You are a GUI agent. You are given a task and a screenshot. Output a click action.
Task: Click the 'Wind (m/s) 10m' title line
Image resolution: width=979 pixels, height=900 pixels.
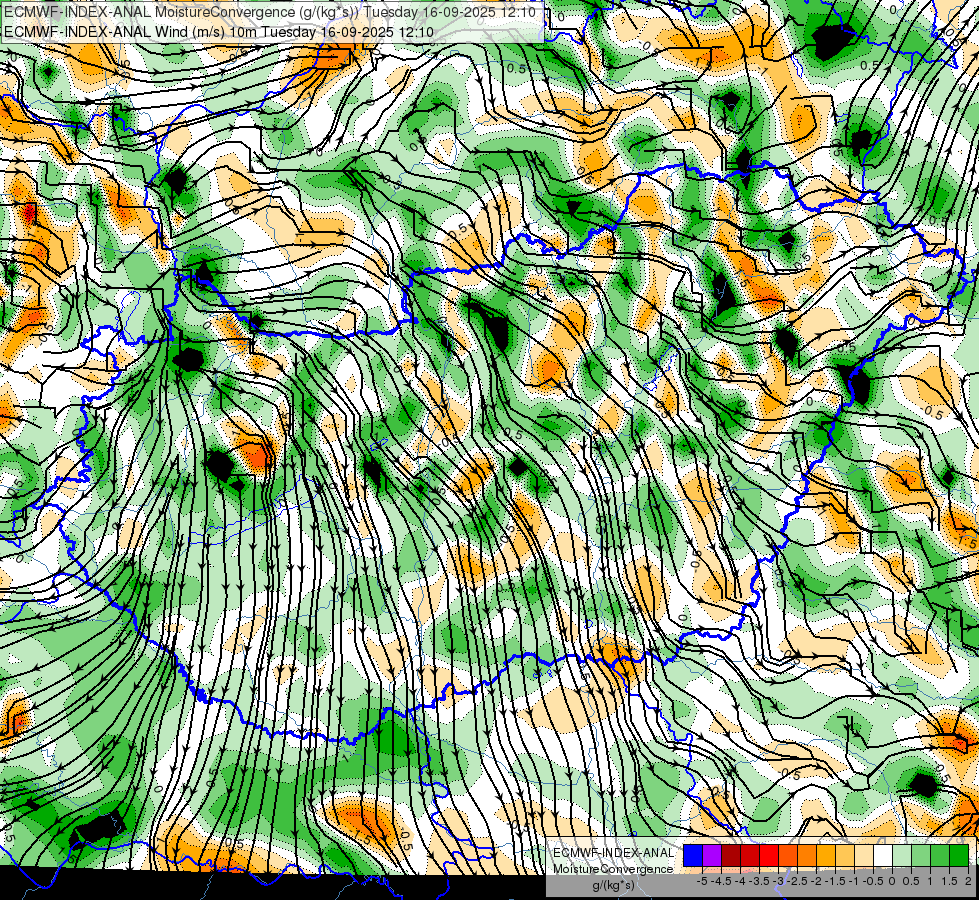tap(219, 32)
